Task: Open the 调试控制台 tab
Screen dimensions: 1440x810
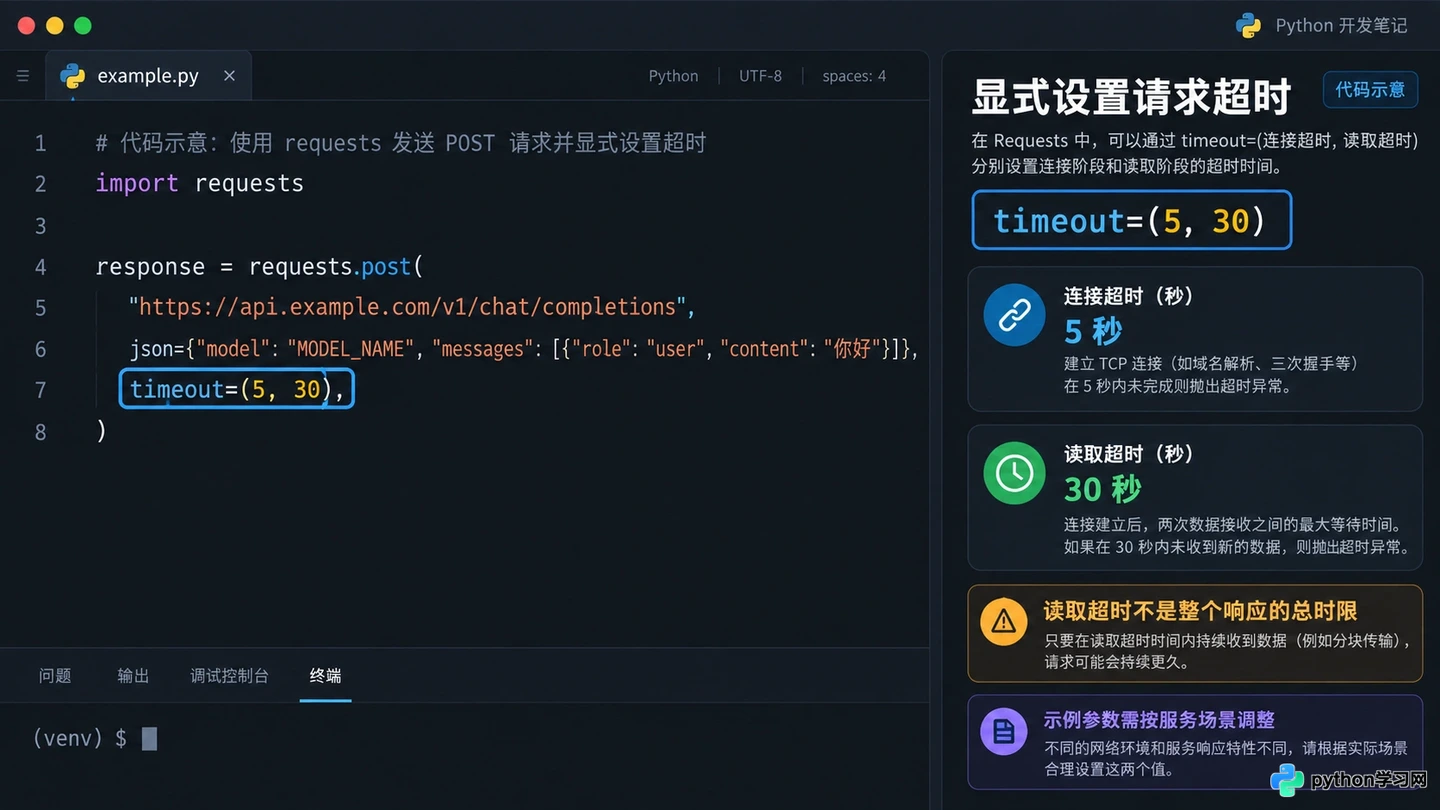Action: click(x=230, y=676)
